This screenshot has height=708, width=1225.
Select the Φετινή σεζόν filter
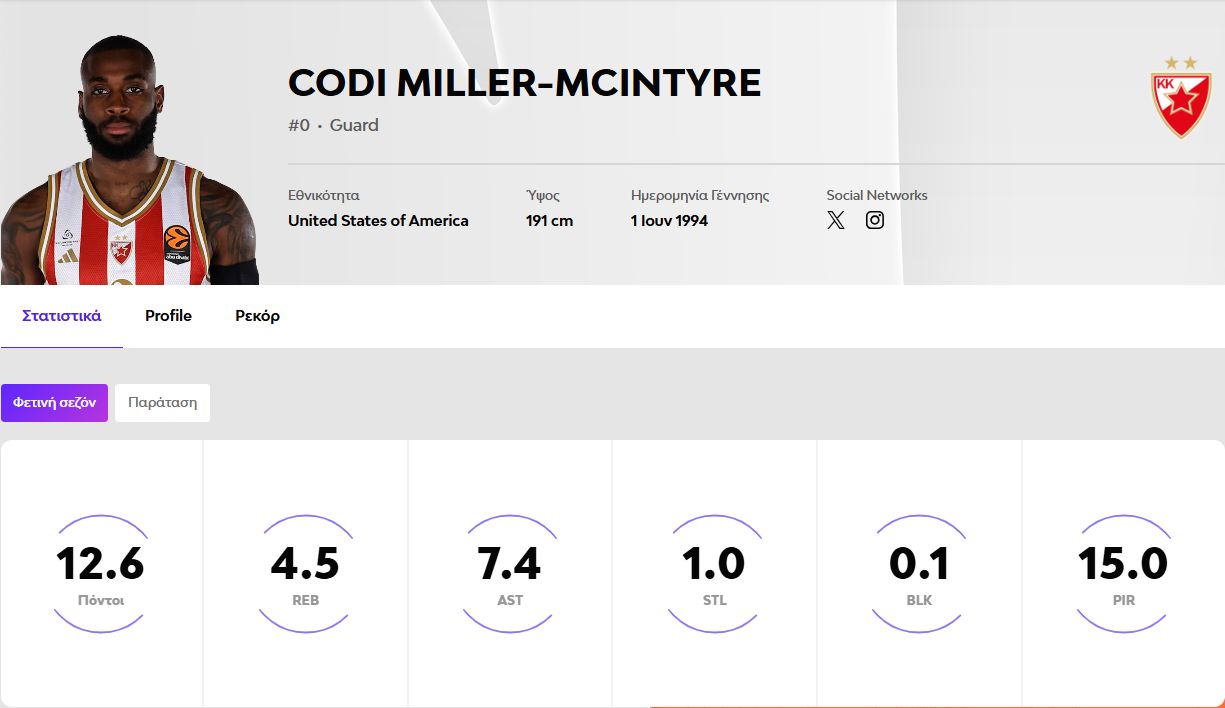(x=54, y=403)
